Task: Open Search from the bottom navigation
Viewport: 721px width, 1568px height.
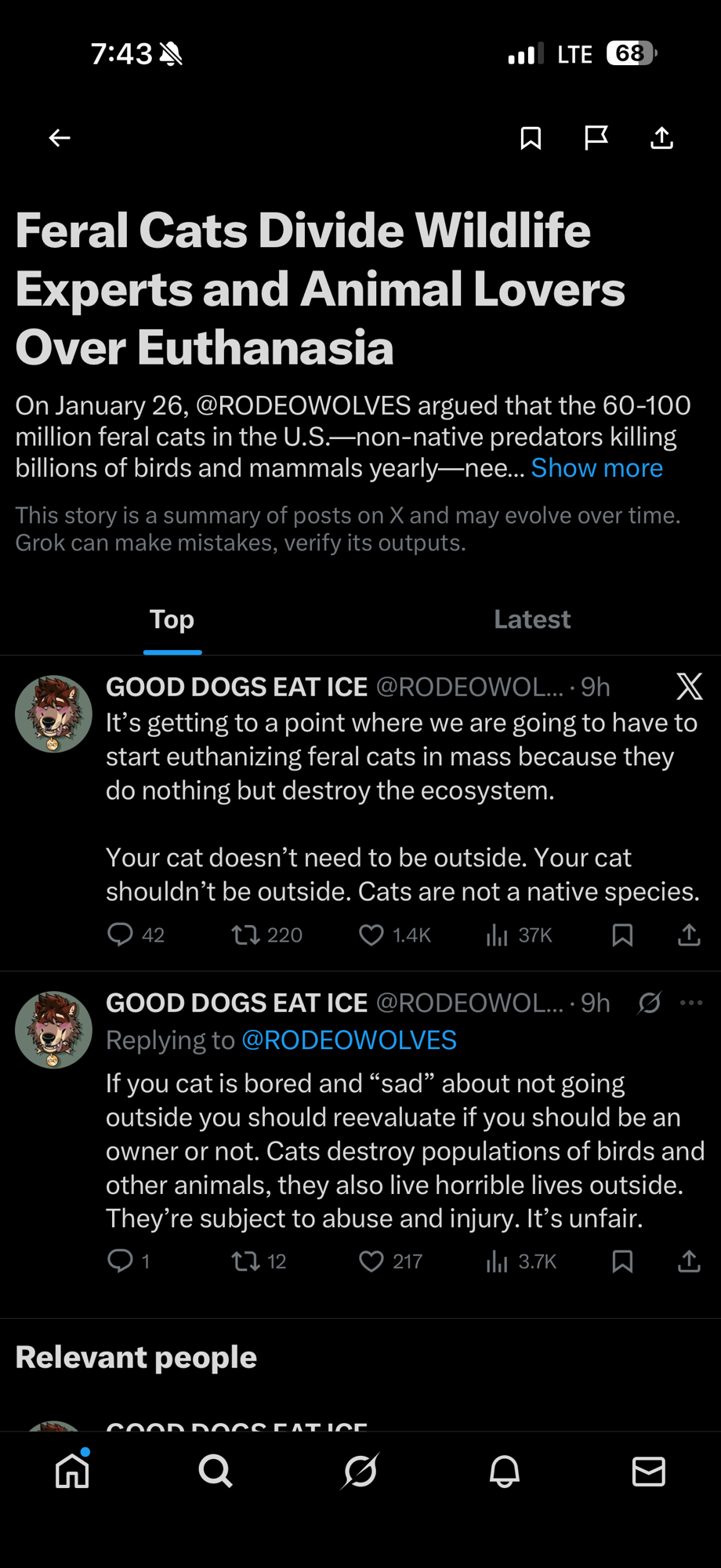Action: point(216,1471)
